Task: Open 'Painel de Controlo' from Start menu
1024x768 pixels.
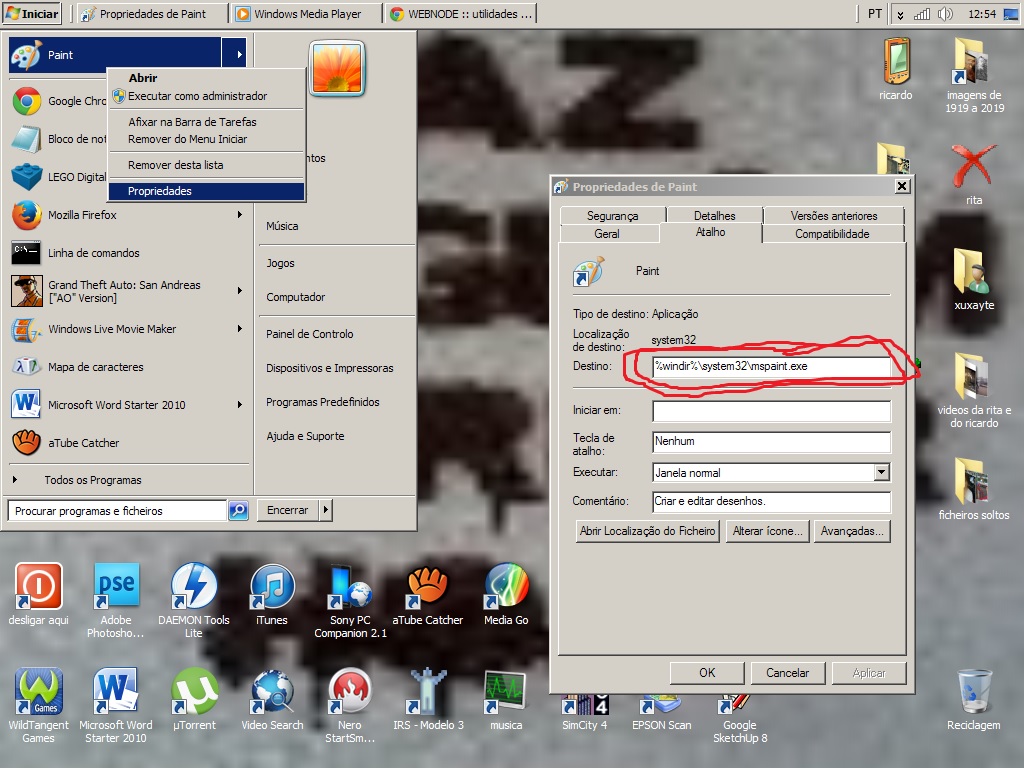Action: coord(310,334)
